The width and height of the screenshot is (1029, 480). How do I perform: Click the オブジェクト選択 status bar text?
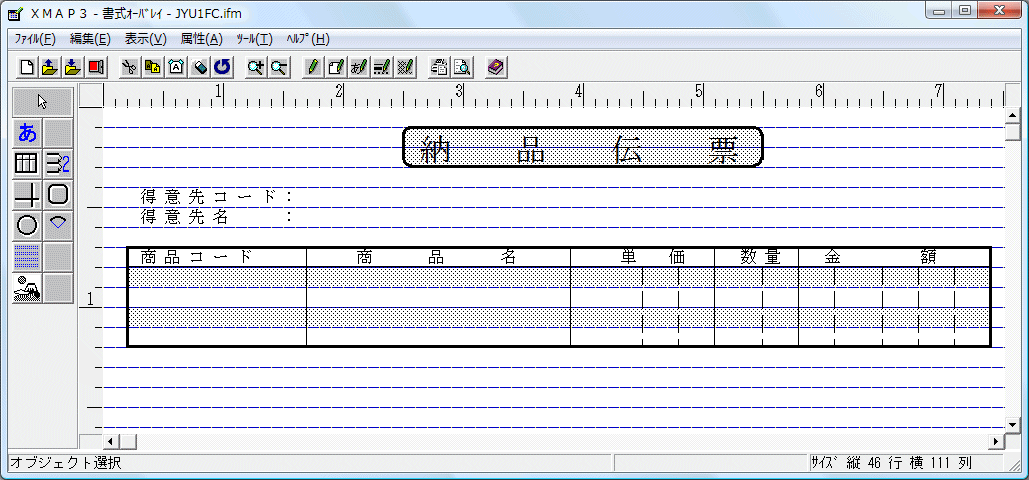click(66, 463)
